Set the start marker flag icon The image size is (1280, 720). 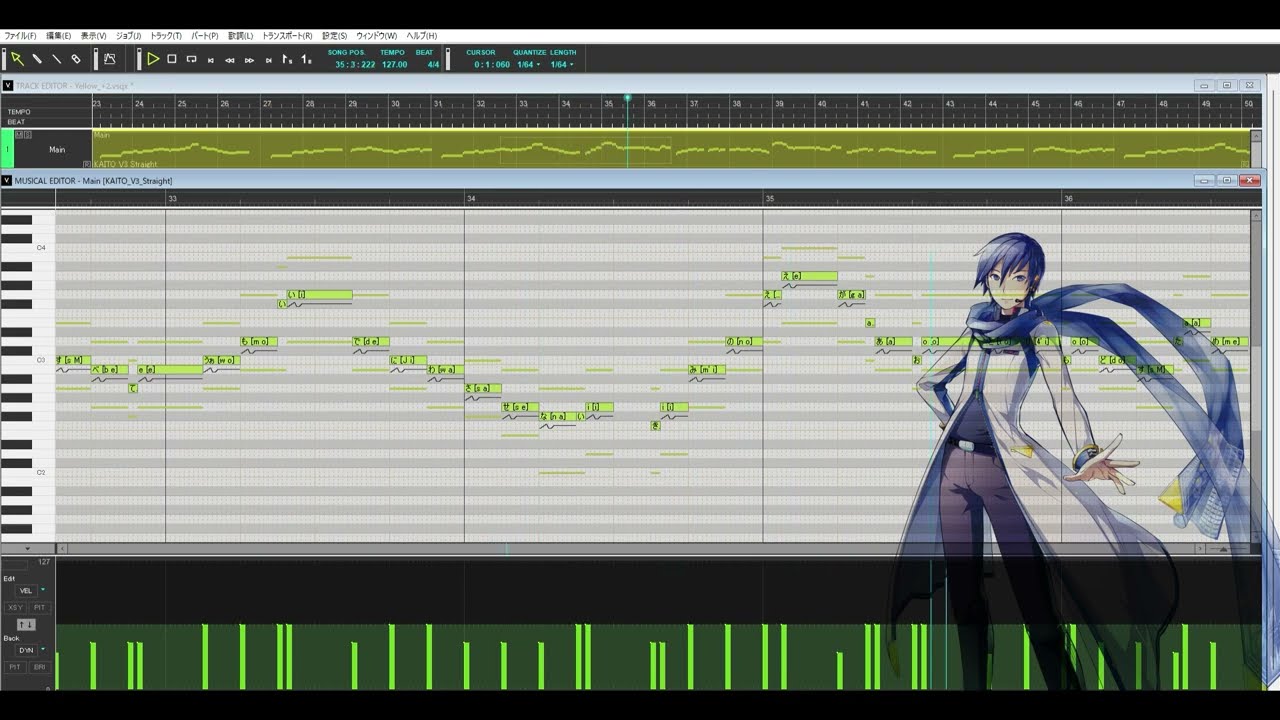pyautogui.click(x=287, y=60)
